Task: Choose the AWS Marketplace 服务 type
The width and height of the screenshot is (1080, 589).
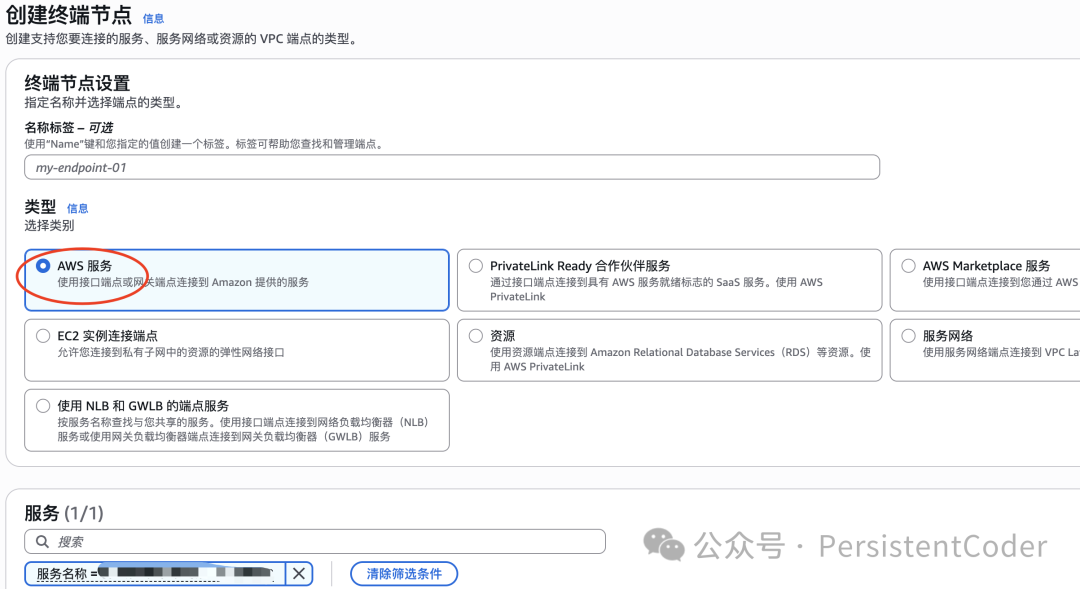Action: 908,266
